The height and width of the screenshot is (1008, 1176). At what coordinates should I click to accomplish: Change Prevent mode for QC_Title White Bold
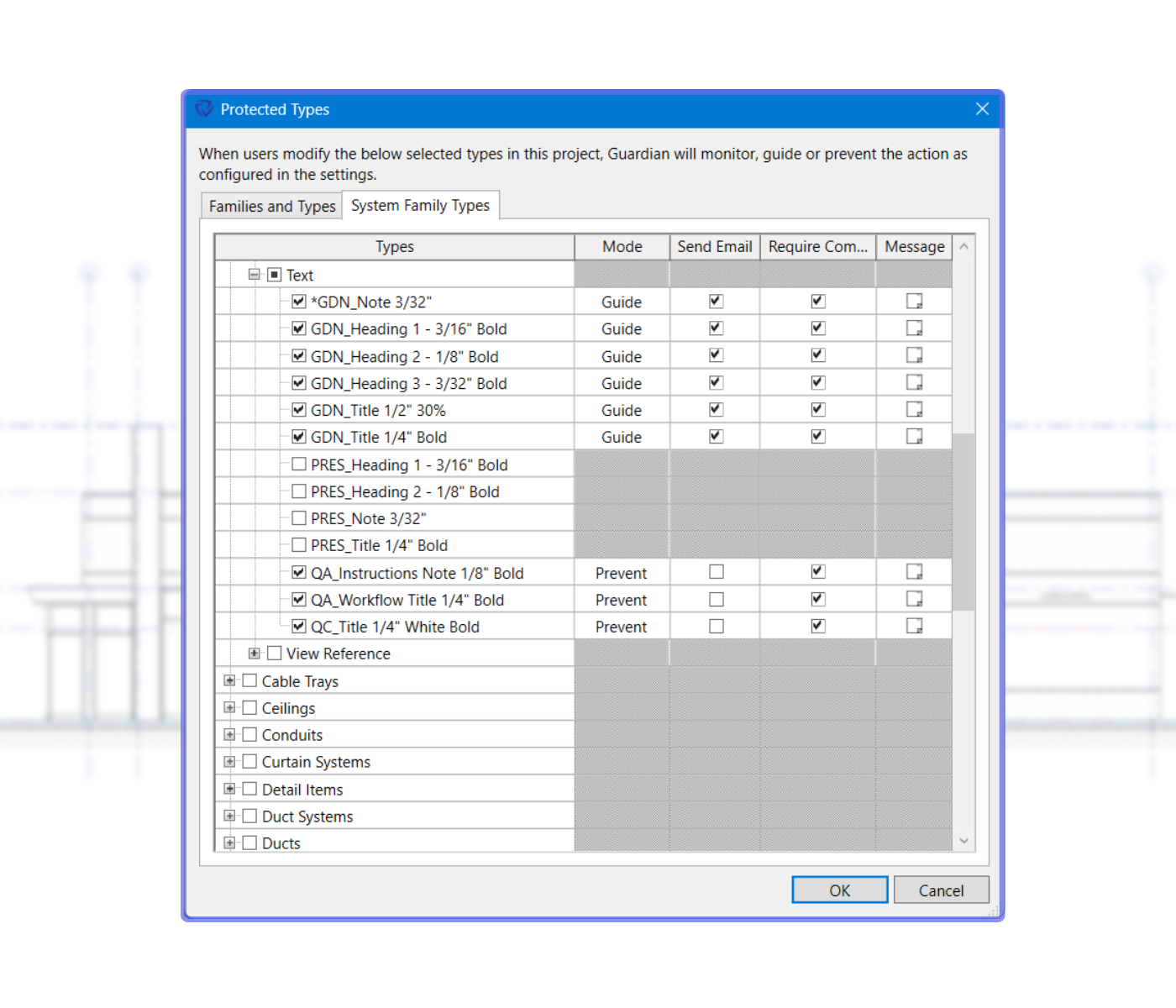pos(622,627)
